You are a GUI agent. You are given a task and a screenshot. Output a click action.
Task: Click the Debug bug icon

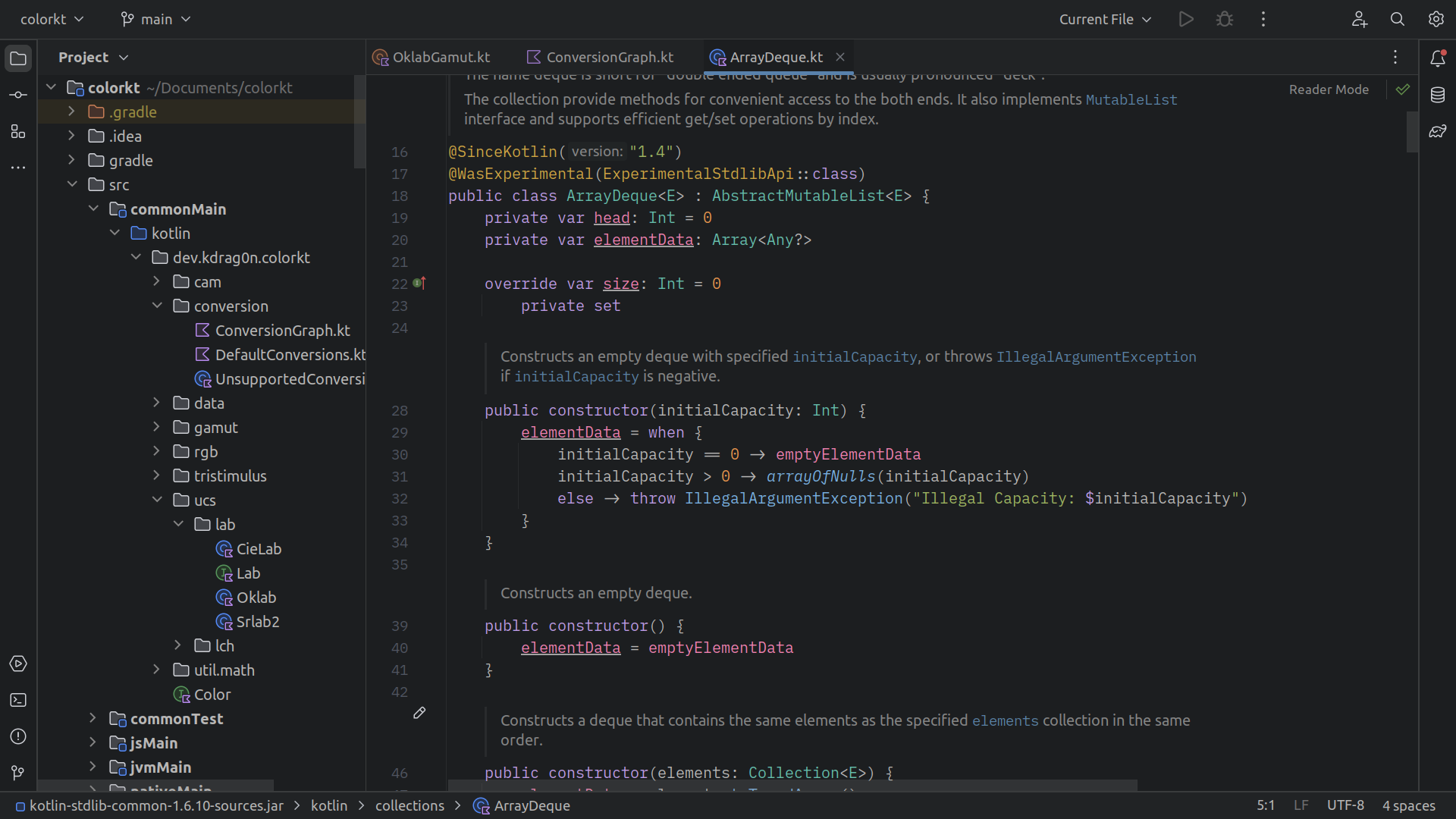(1224, 19)
